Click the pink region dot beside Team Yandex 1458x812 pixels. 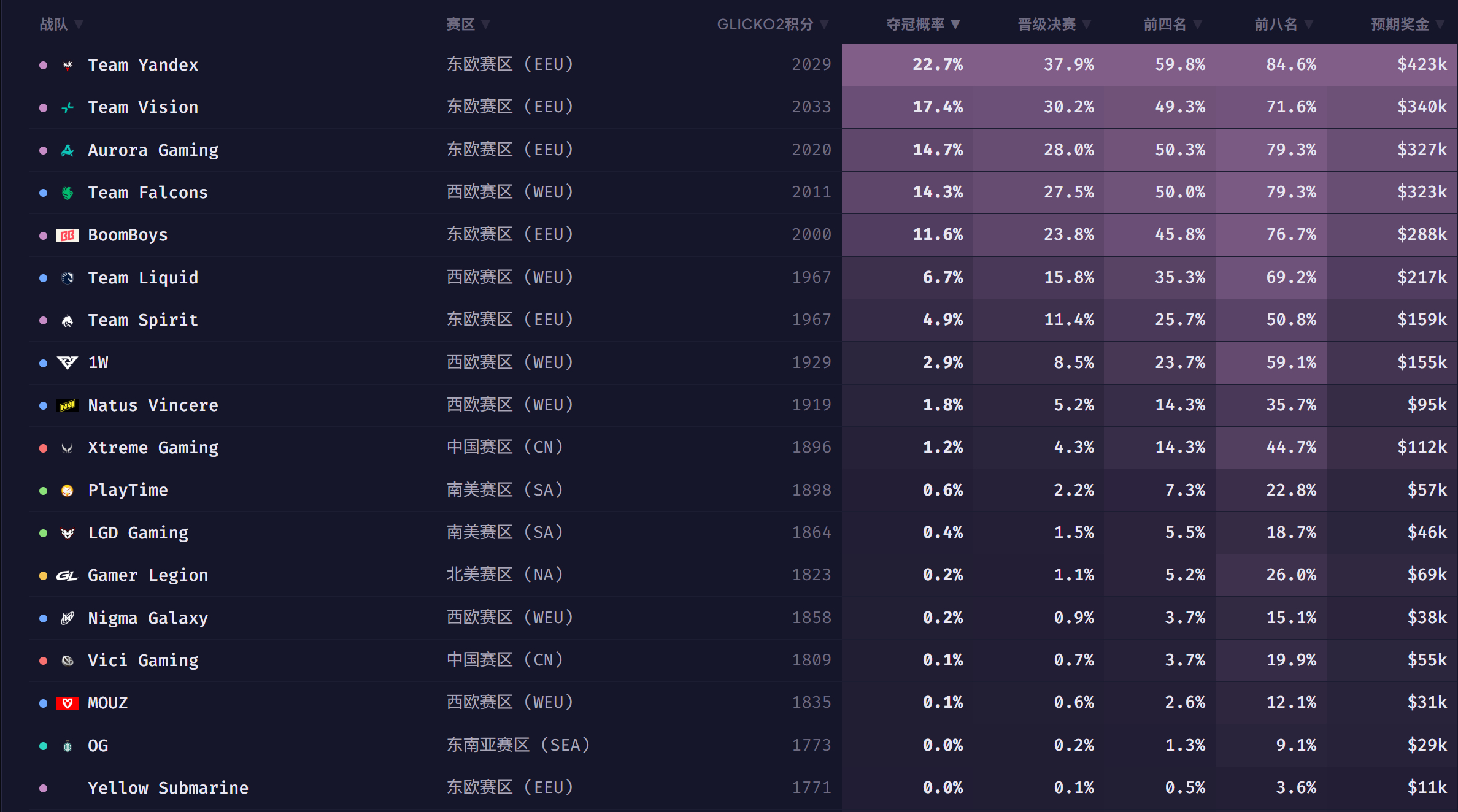coord(43,65)
